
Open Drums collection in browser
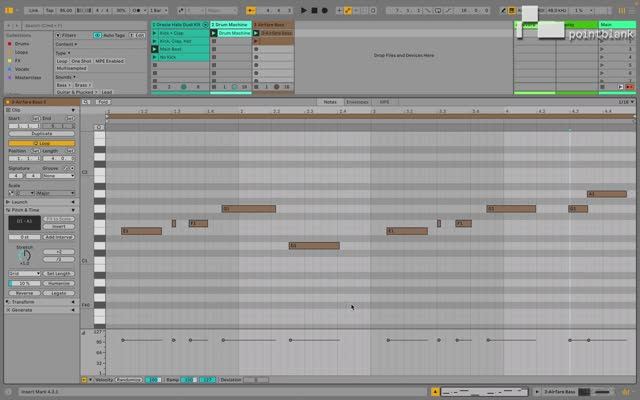(22, 44)
